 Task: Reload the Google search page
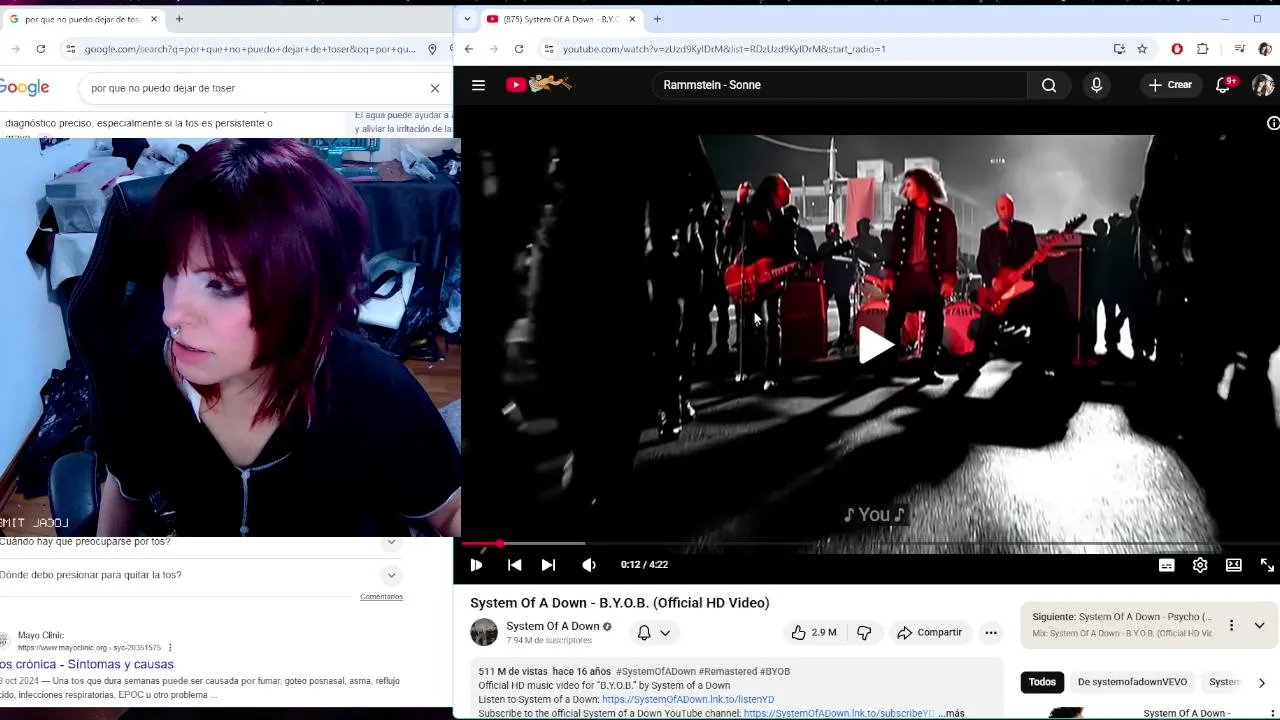pyautogui.click(x=40, y=49)
